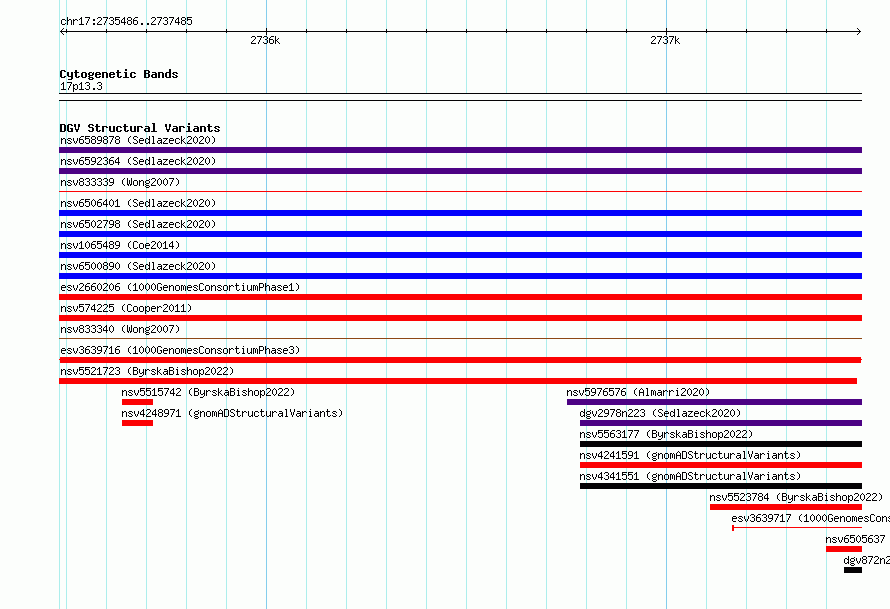Click the ruler's left arrow end
890x609 pixels.
[x=62, y=31]
